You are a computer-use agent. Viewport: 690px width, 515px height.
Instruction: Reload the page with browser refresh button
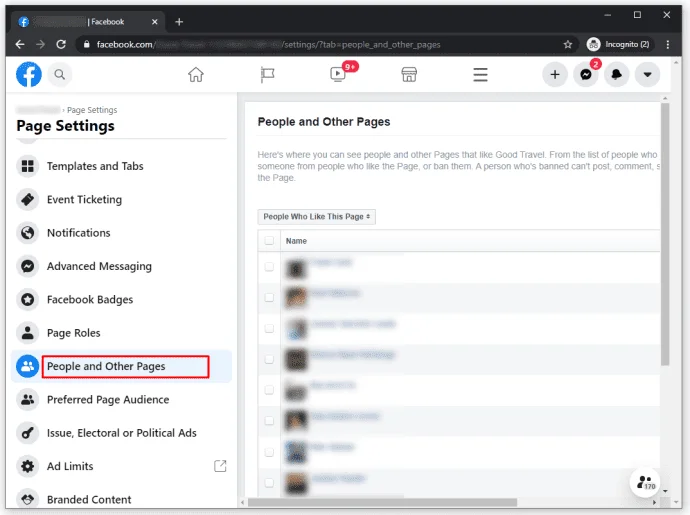tap(62, 44)
